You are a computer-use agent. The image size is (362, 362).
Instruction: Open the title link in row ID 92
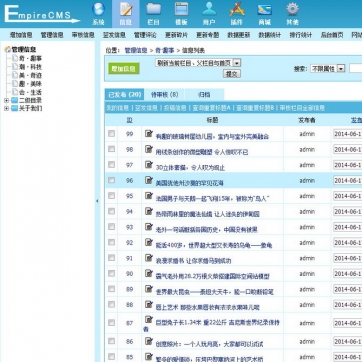coord(214,245)
